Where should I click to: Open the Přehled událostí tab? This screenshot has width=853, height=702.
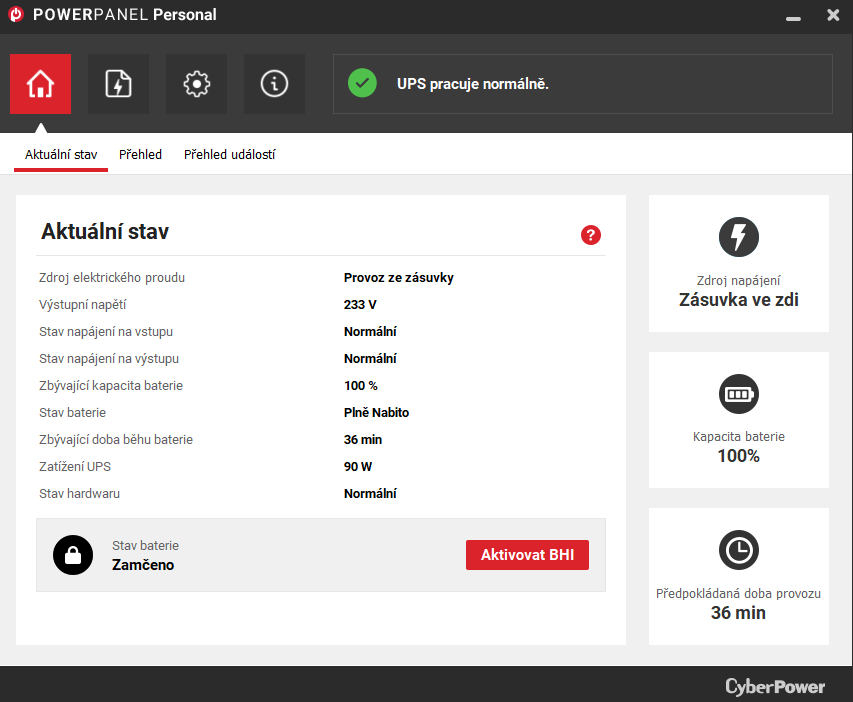coord(229,155)
